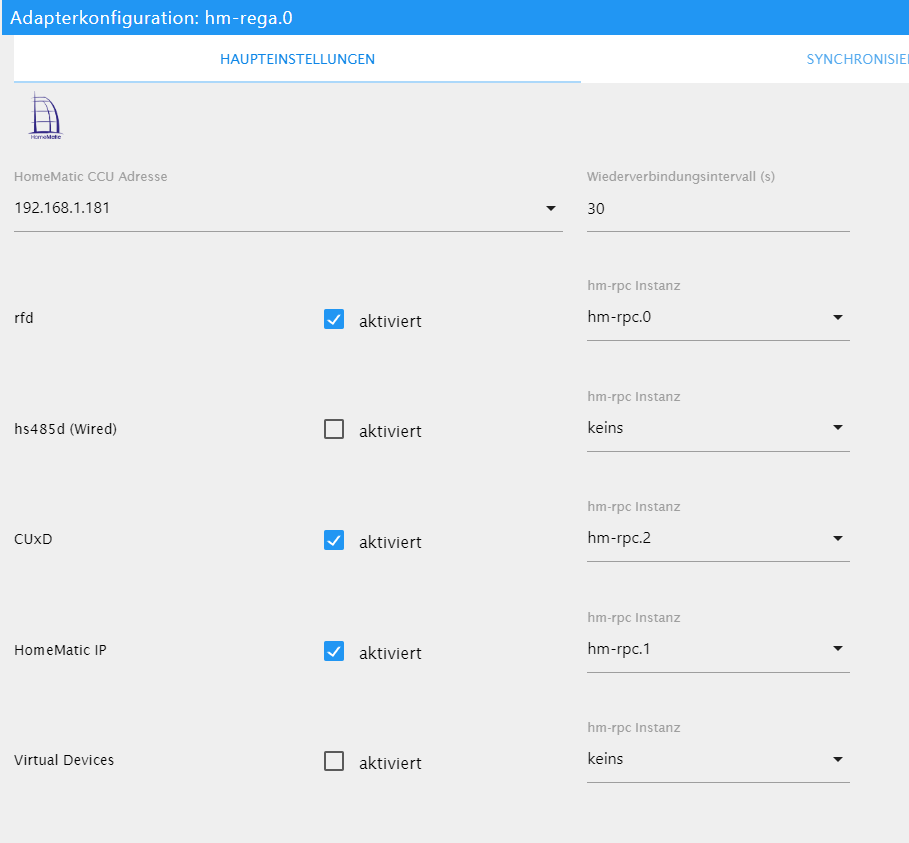Click the Wiederverbindungsintervall input field
Viewport: 909px width, 843px height.
tap(717, 209)
